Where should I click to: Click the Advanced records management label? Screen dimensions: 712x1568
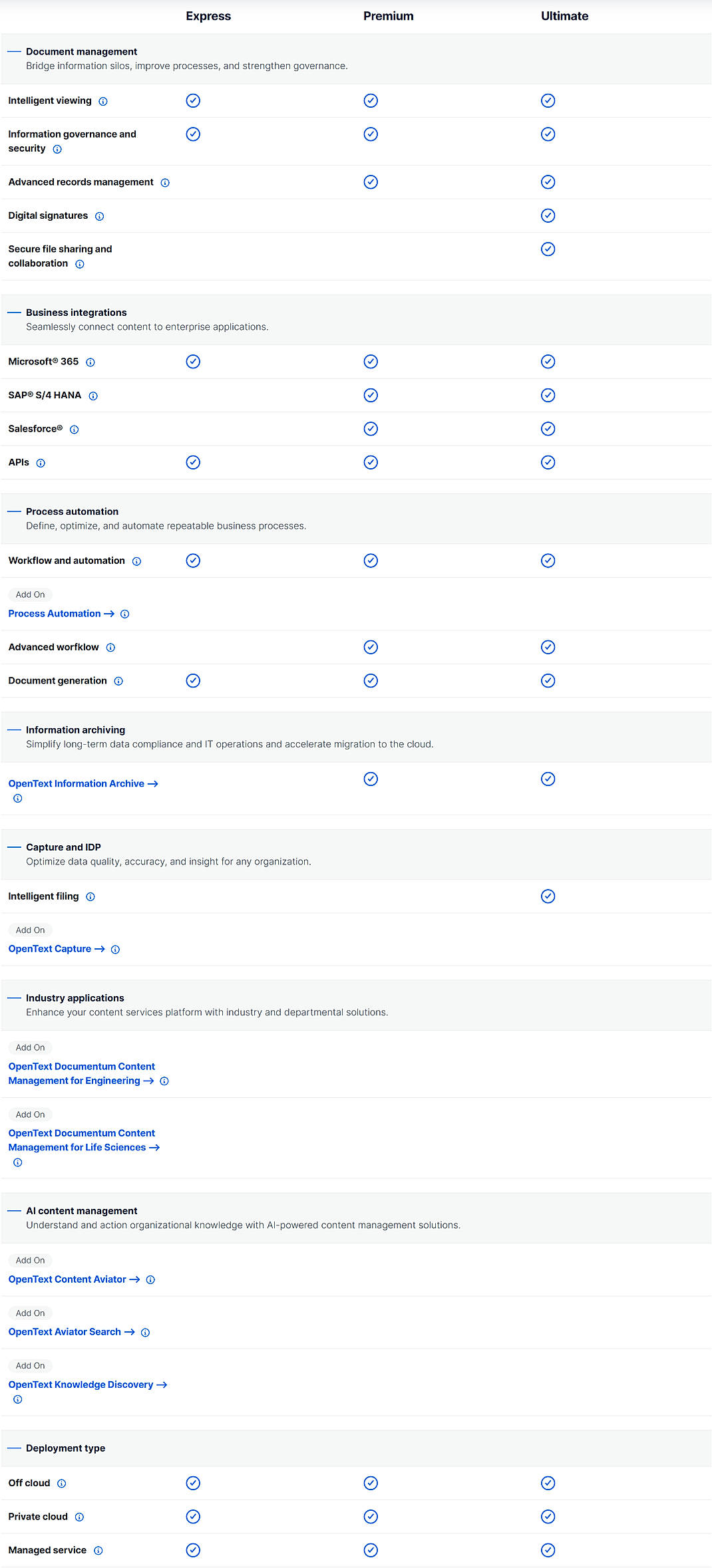coord(81,182)
